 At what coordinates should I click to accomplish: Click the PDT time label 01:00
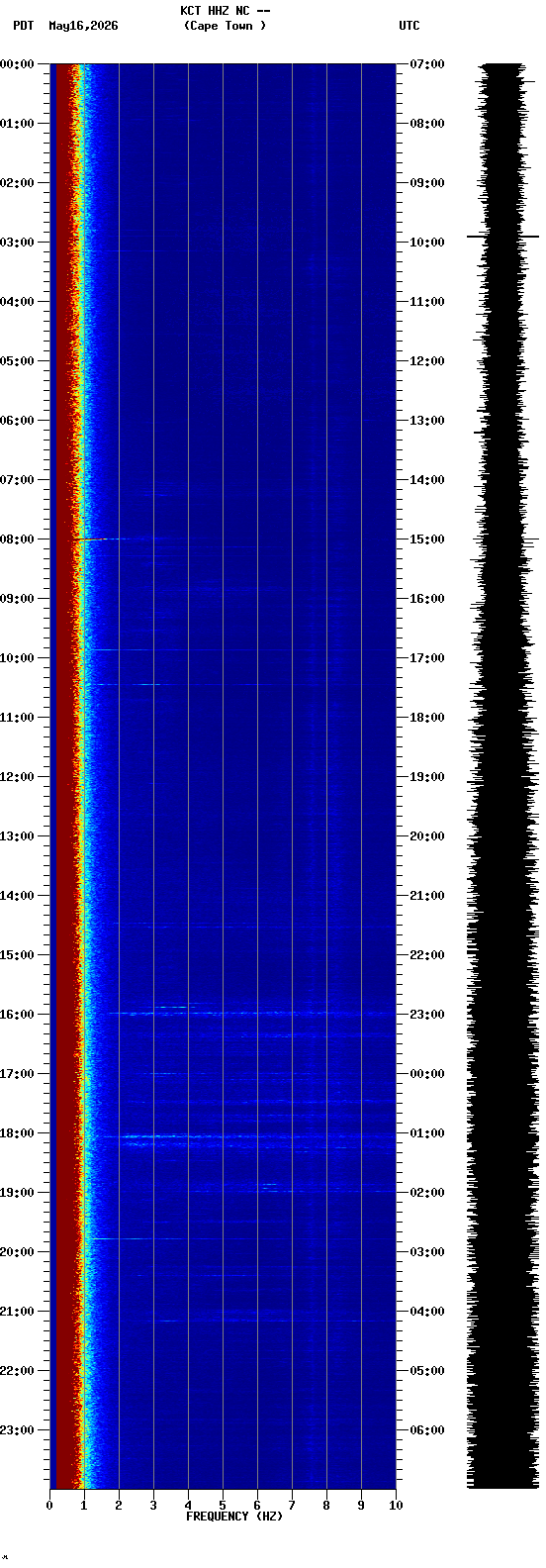18,124
